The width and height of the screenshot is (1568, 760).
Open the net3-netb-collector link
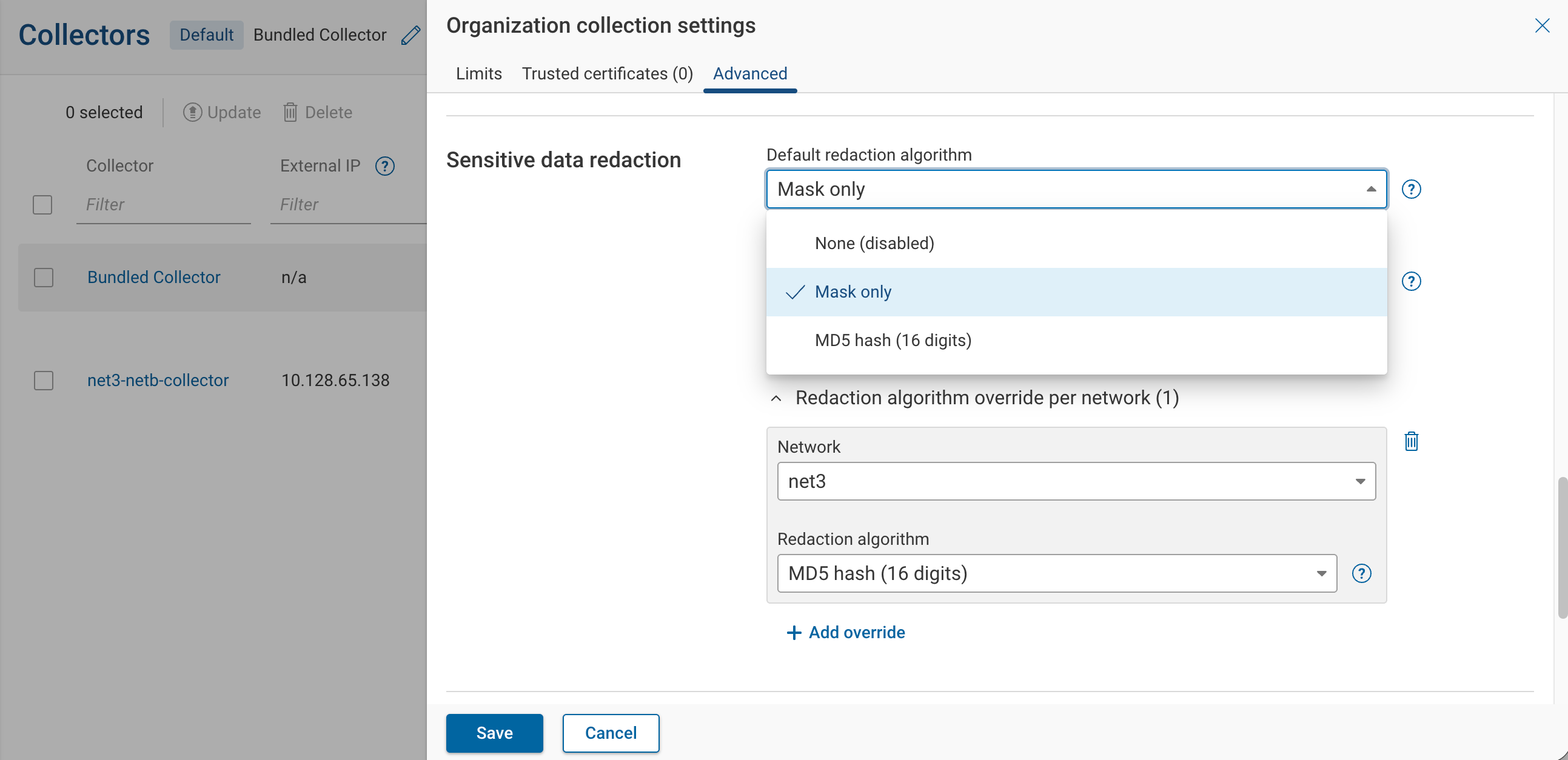click(158, 381)
